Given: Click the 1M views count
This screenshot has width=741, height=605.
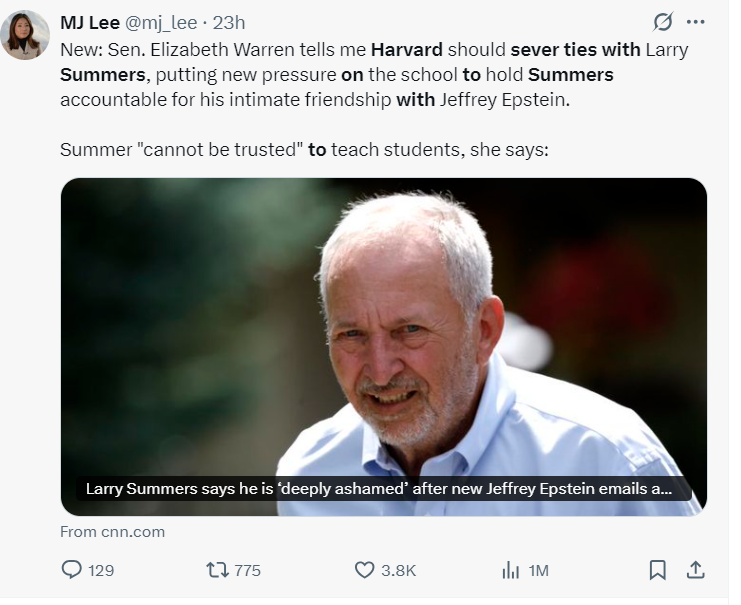Looking at the screenshot, I should (539, 570).
